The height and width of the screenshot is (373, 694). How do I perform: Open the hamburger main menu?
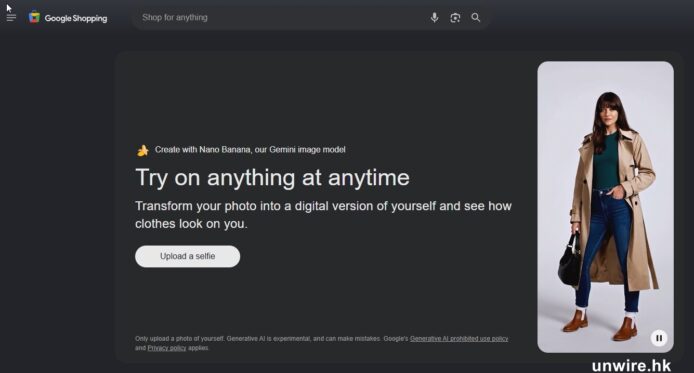click(x=11, y=18)
